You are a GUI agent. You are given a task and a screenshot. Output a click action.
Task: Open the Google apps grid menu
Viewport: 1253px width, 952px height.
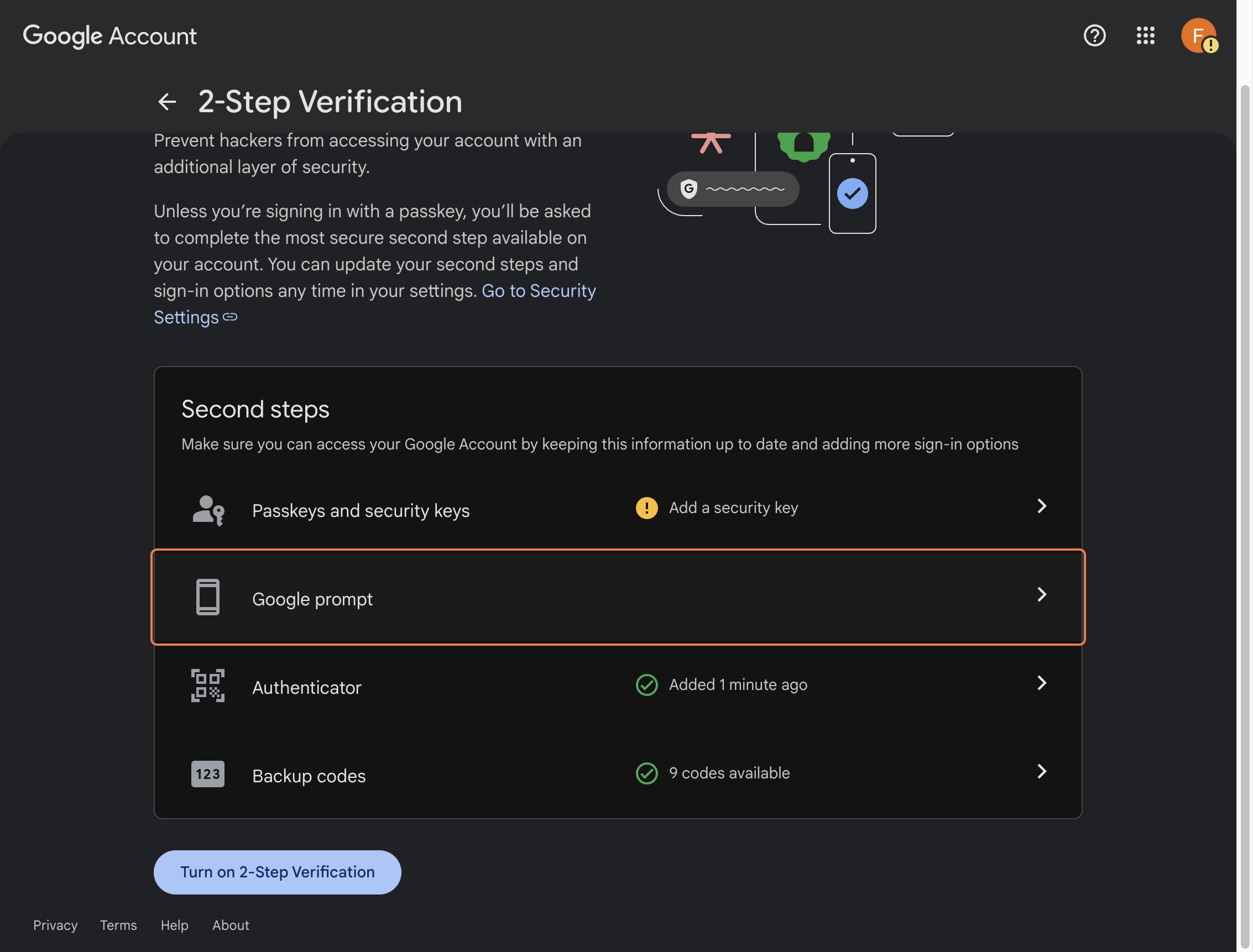click(x=1145, y=36)
